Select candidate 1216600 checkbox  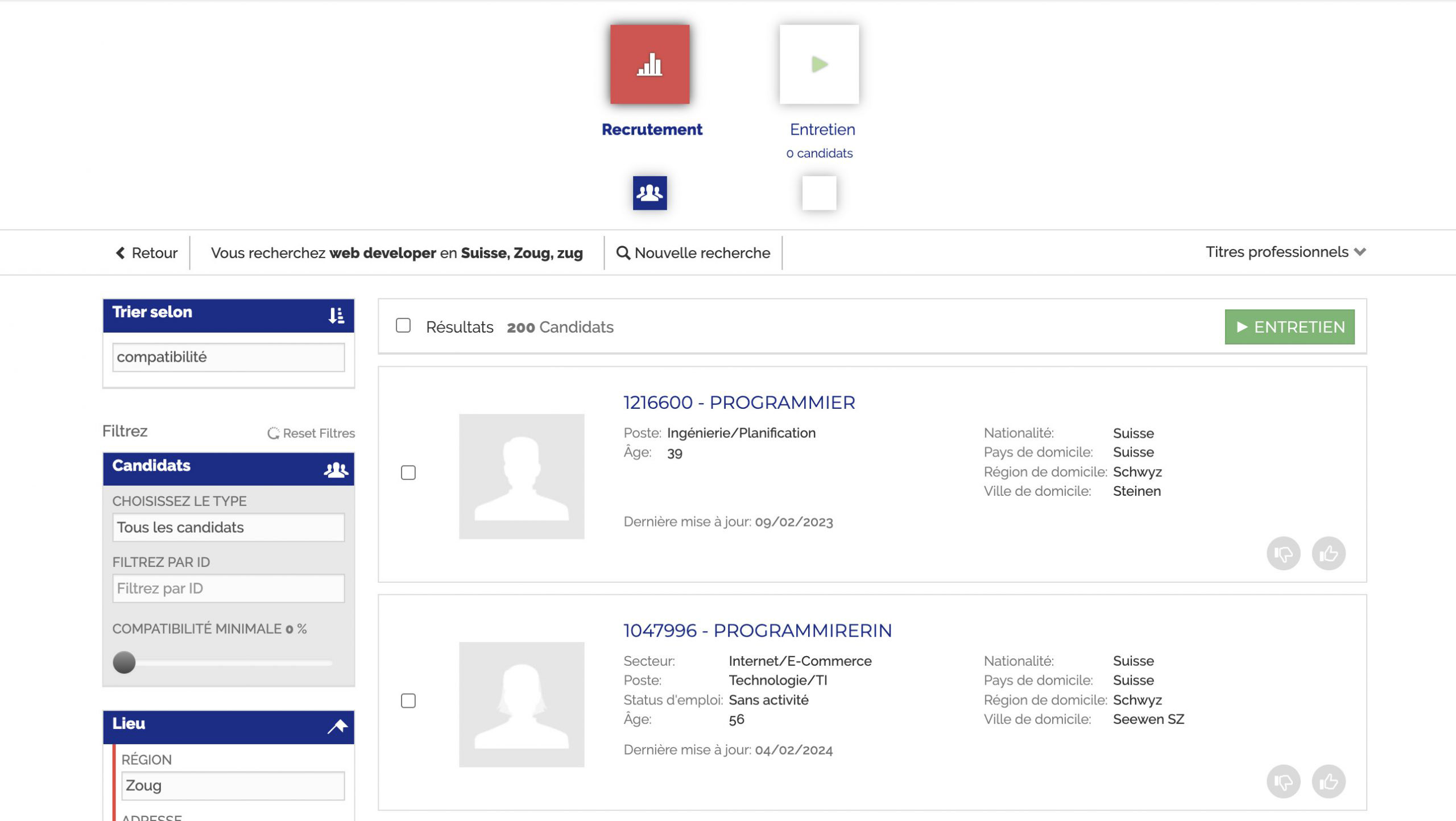pos(408,472)
